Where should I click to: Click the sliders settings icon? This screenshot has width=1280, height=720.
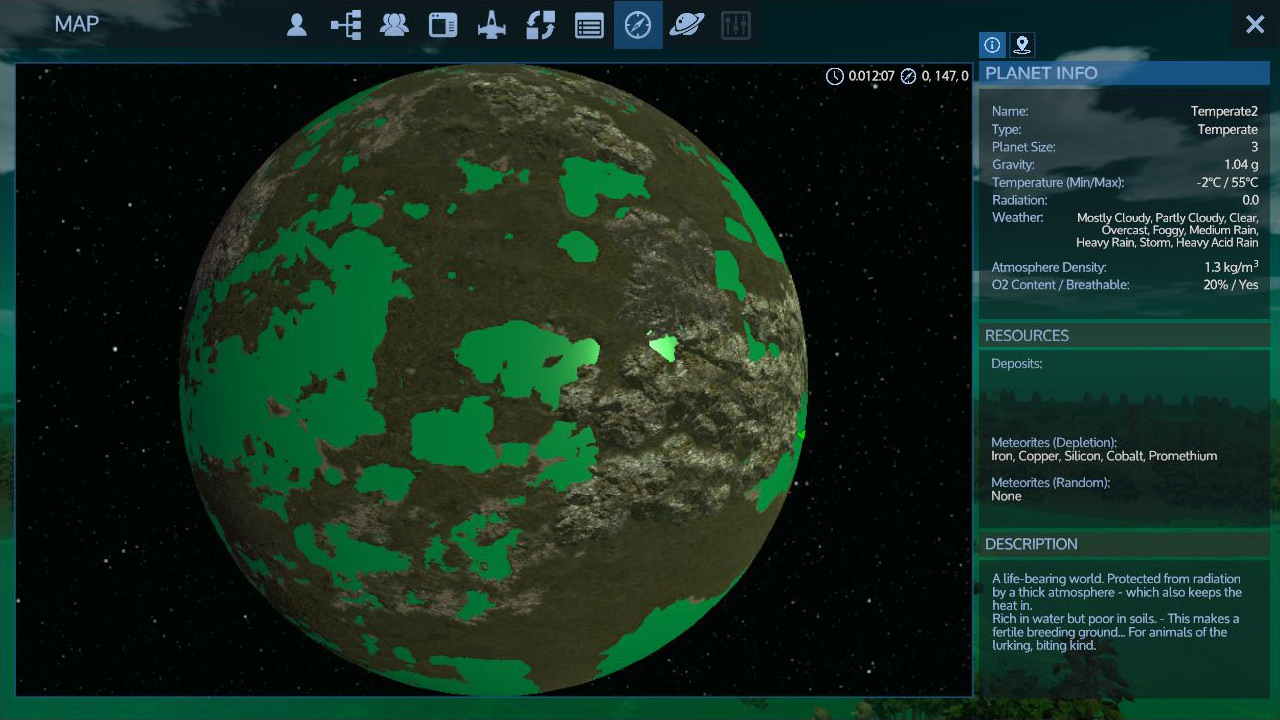735,25
